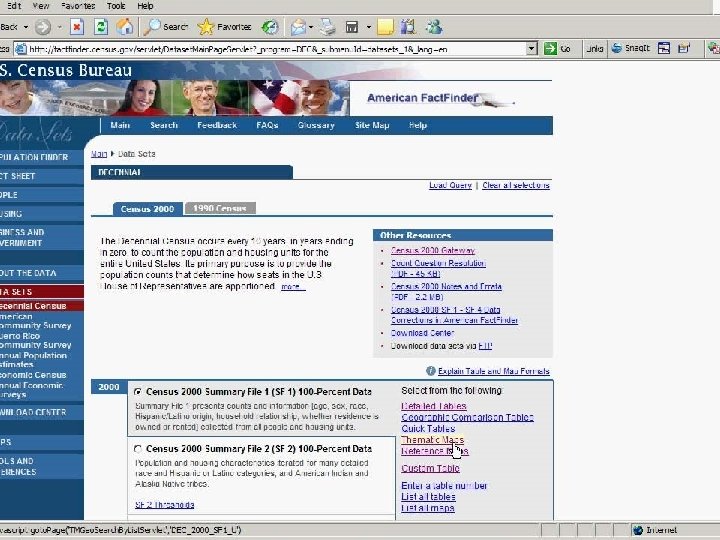Screen dimensions: 720x540
Task: Select Census 2000 Summary File 1 radio button
Action: coord(138,392)
